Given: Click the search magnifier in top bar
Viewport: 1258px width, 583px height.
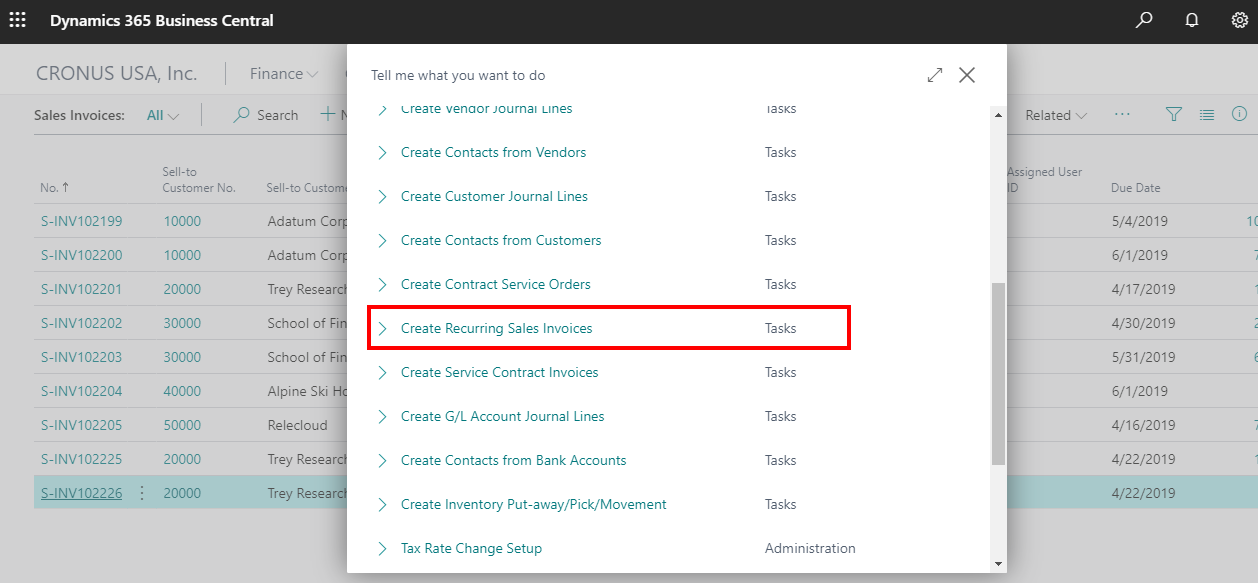Looking at the screenshot, I should pyautogui.click(x=1144, y=20).
